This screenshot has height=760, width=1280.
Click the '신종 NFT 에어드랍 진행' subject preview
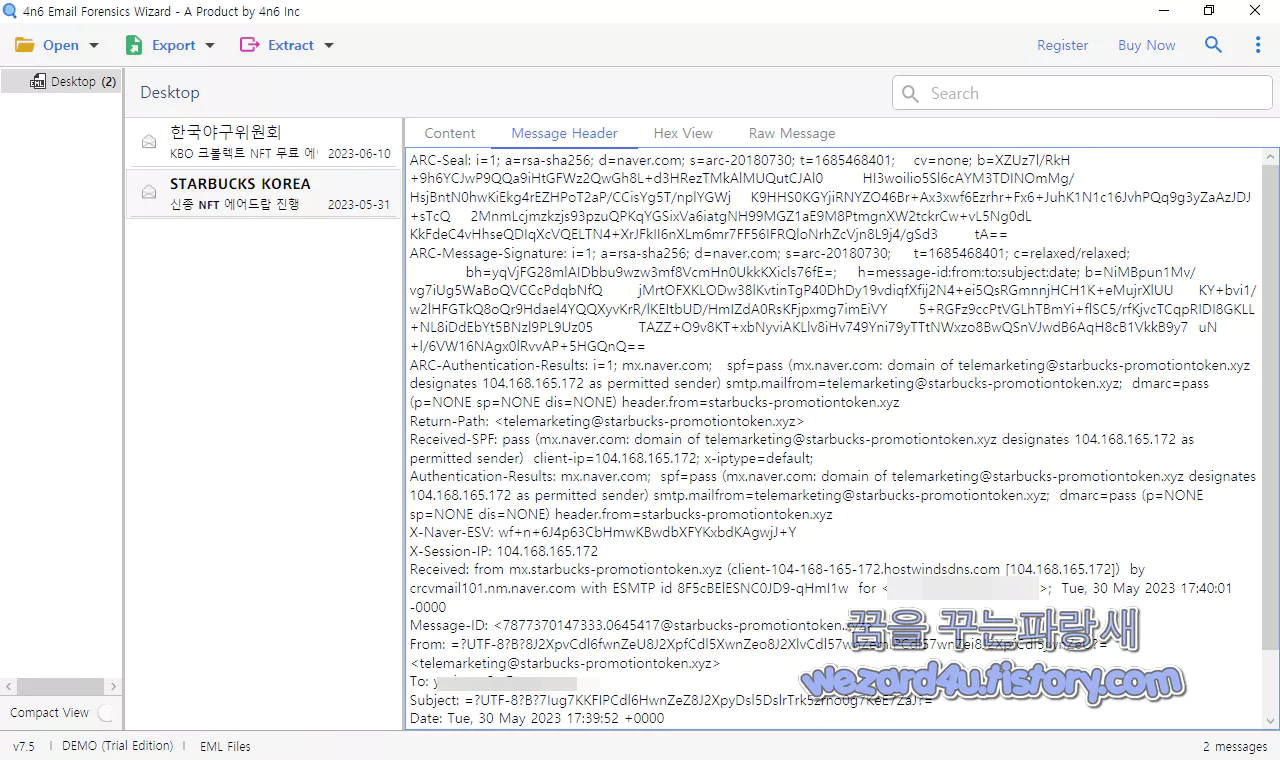tap(235, 205)
